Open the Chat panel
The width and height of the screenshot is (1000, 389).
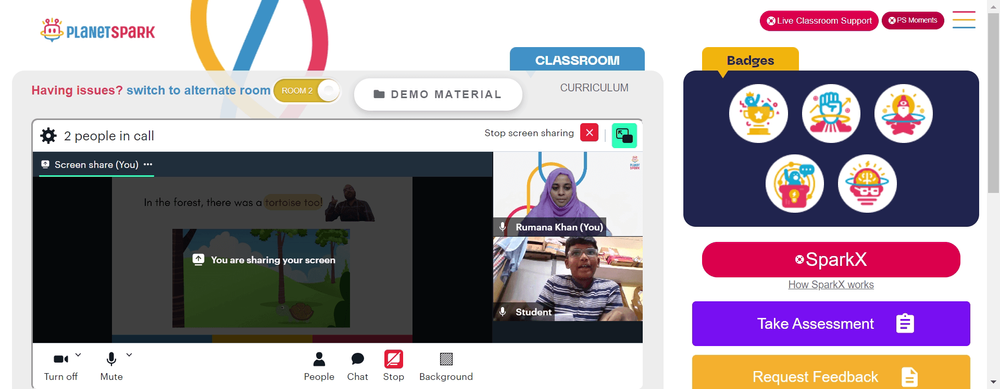coord(358,367)
